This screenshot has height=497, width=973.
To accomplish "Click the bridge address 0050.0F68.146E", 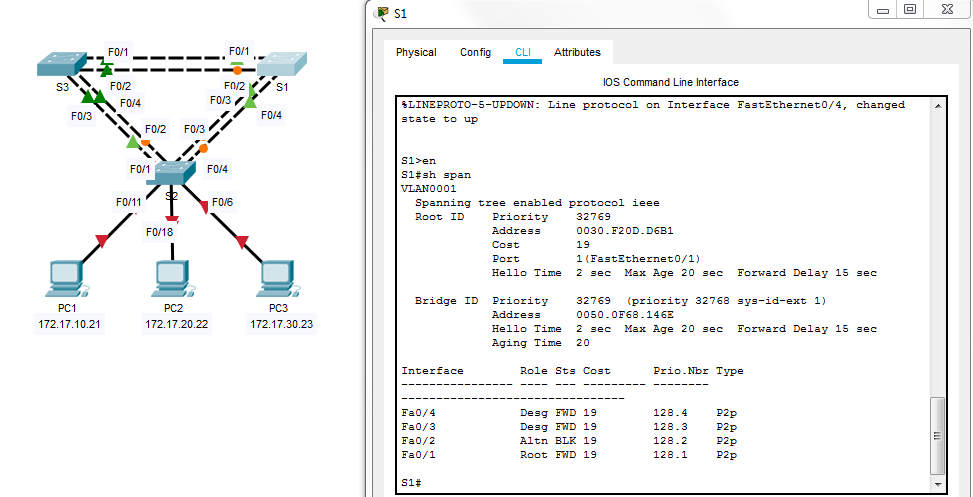I will (x=625, y=315).
